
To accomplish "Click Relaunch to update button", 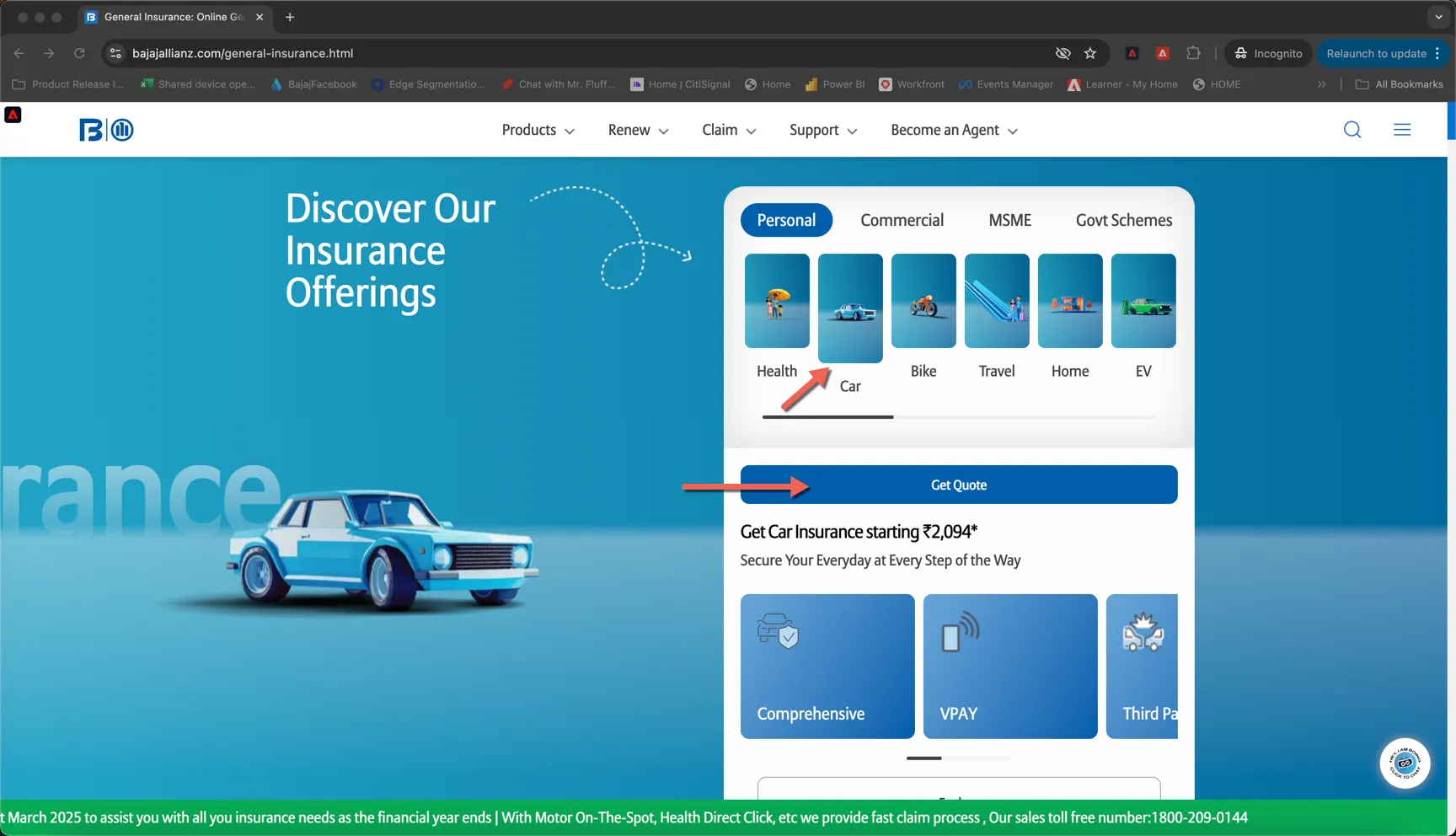I will click(x=1383, y=53).
